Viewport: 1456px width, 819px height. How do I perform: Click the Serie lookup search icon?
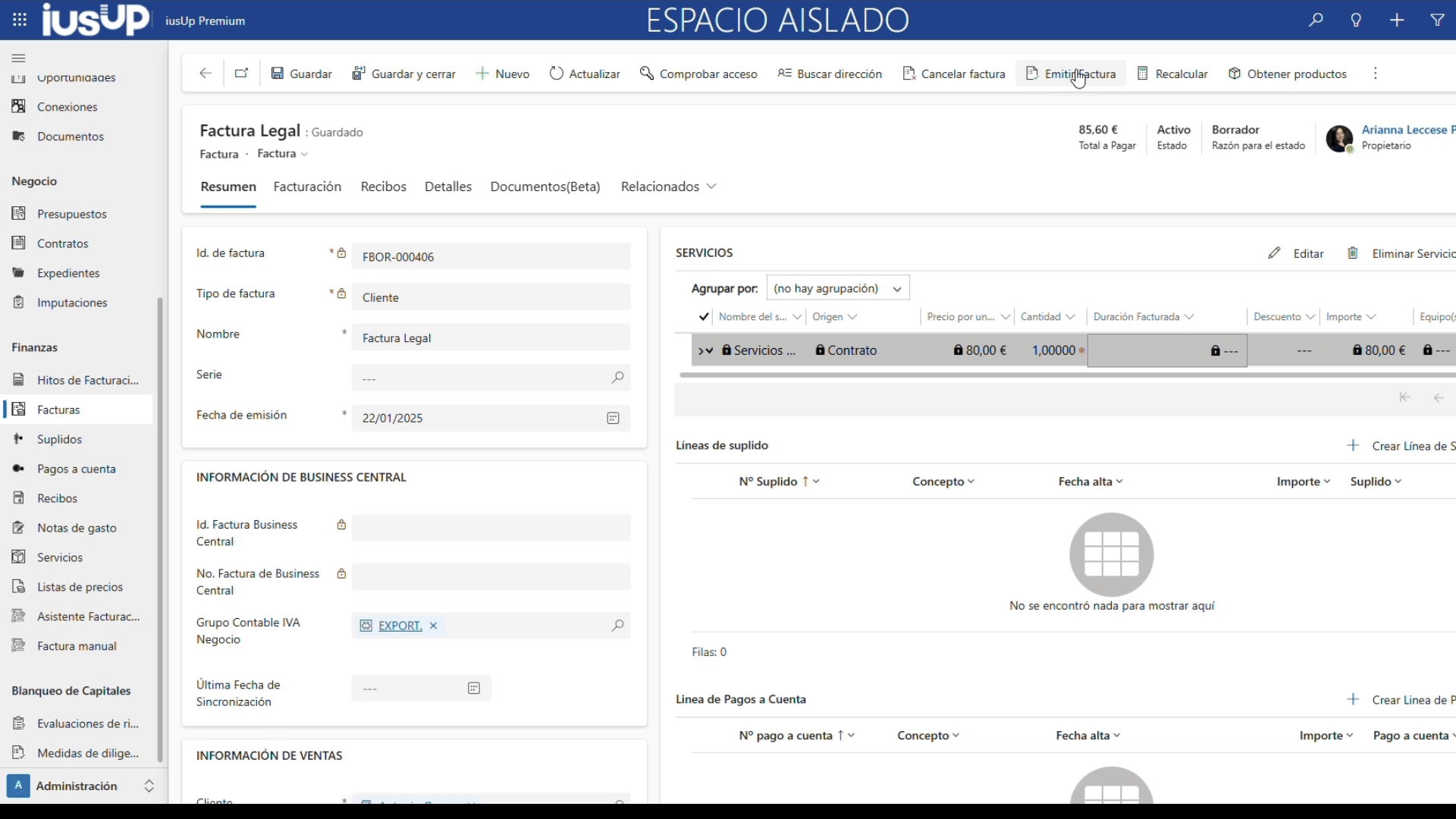618,378
